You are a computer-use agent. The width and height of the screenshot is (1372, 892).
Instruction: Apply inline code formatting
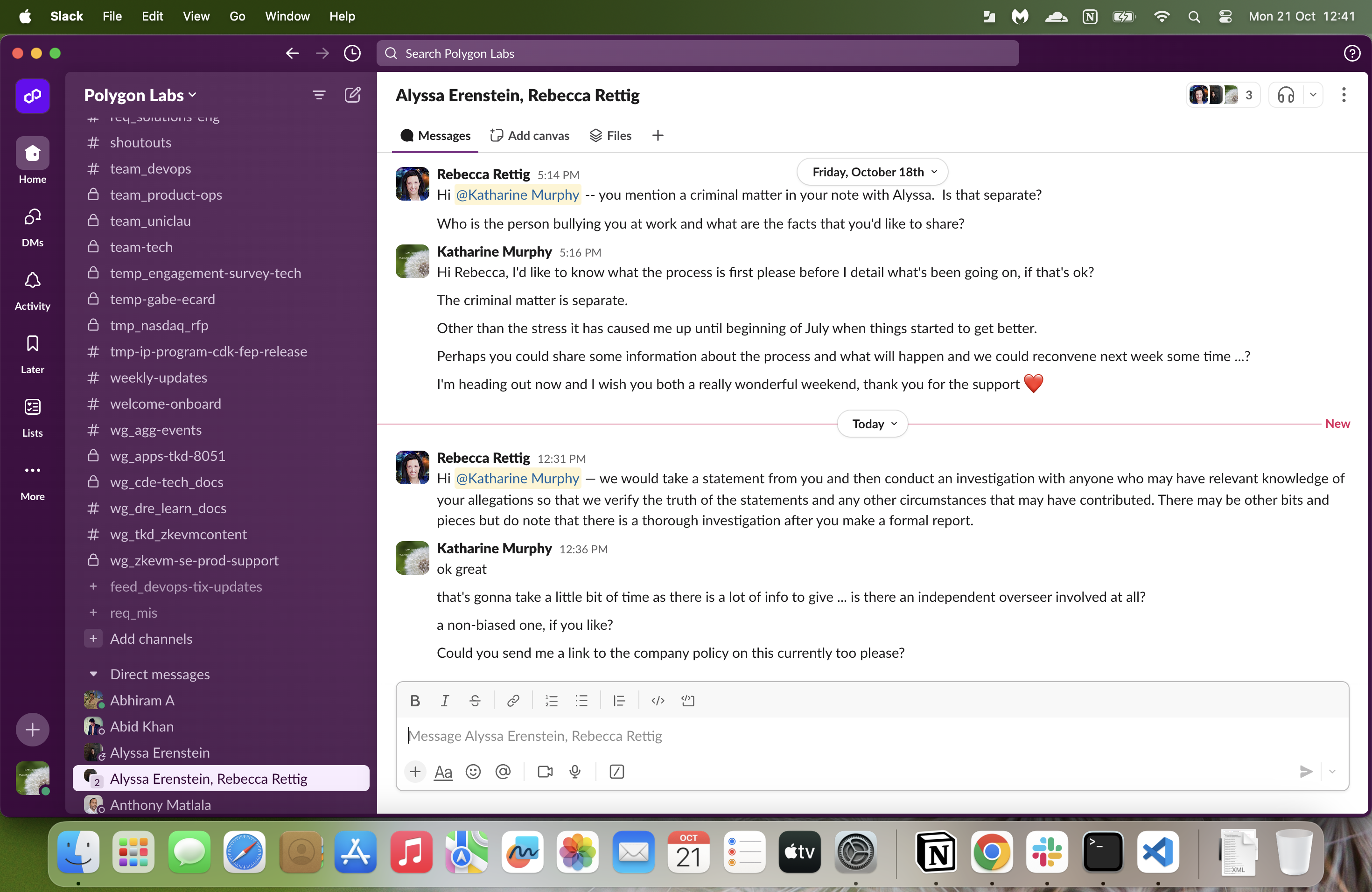click(658, 701)
